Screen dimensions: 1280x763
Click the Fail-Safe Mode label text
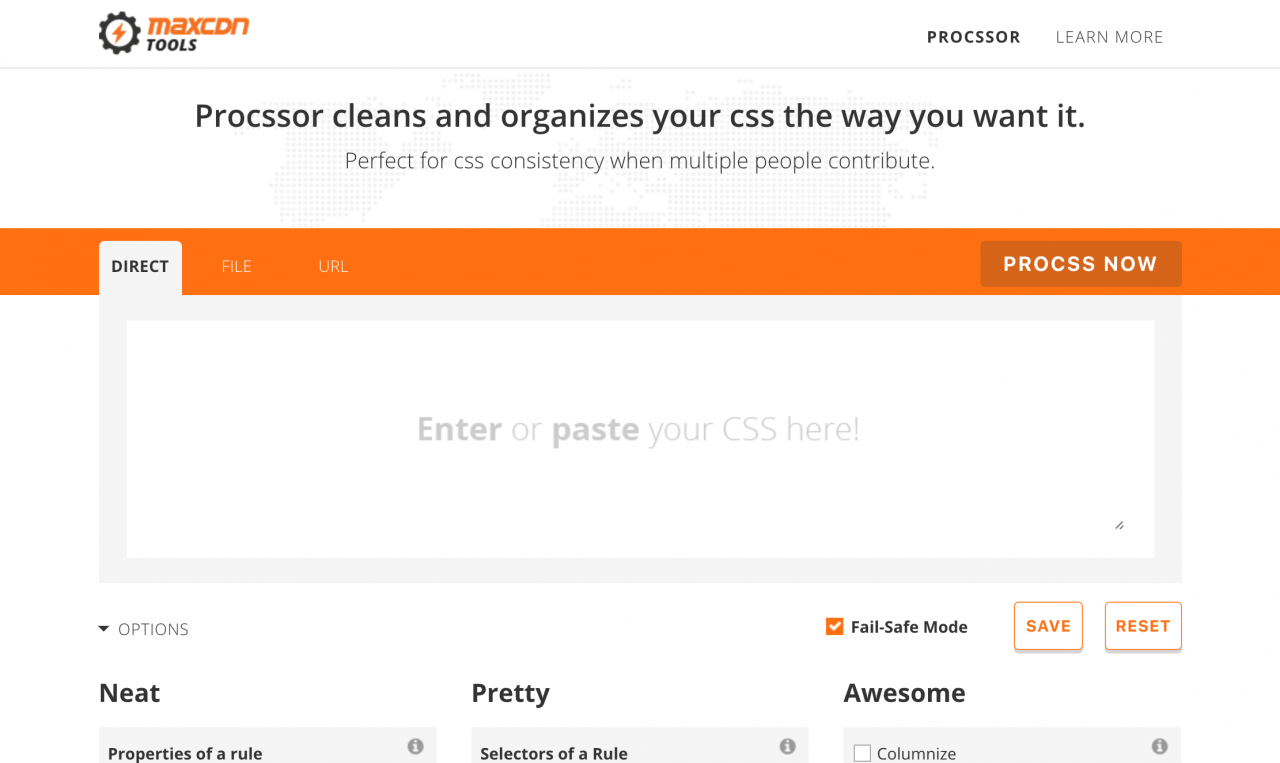pyautogui.click(x=909, y=627)
